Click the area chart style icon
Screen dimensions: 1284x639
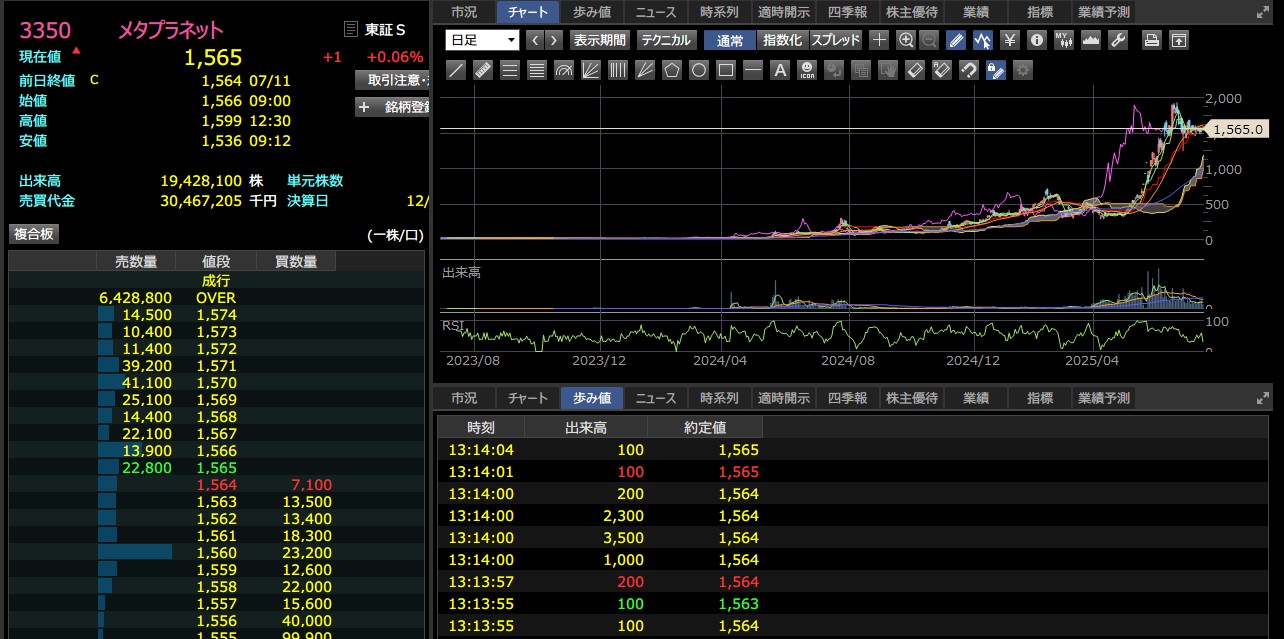tap(1091, 40)
